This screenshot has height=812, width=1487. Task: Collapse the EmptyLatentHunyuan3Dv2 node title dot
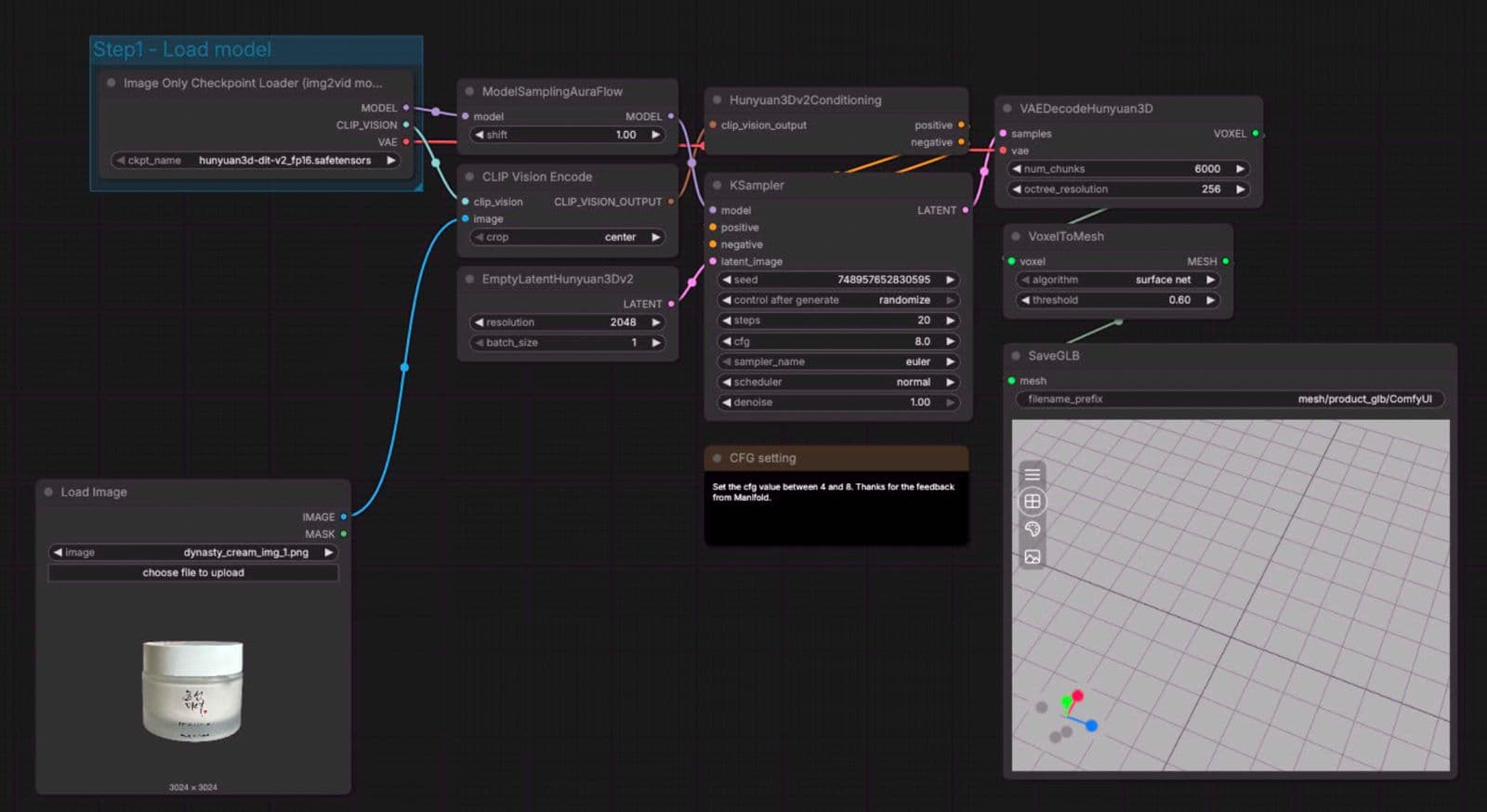pyautogui.click(x=469, y=279)
